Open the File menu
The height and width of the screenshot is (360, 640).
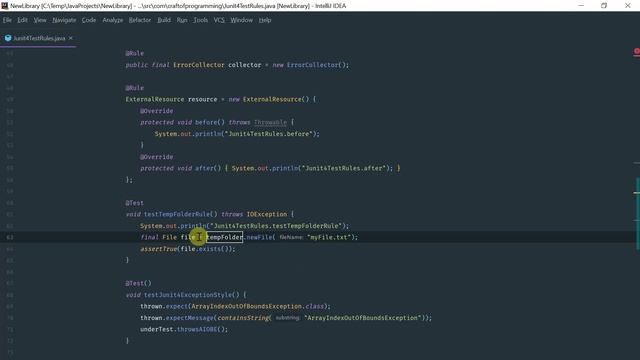[x=7, y=20]
